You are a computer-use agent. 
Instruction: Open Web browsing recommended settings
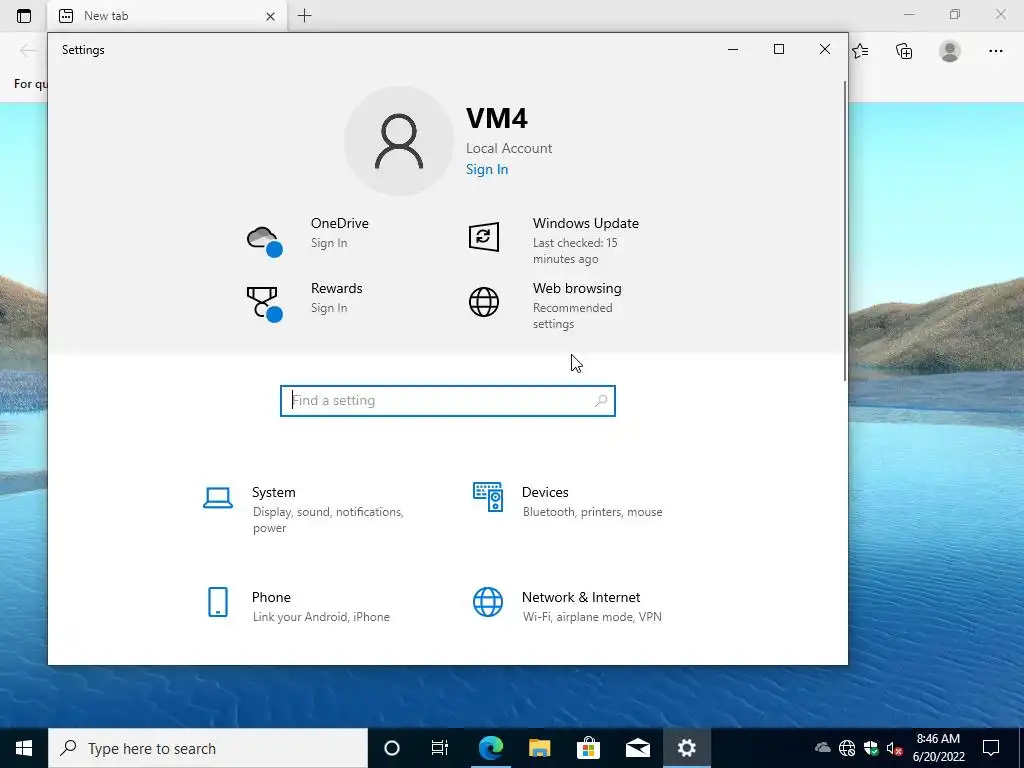coord(573,315)
